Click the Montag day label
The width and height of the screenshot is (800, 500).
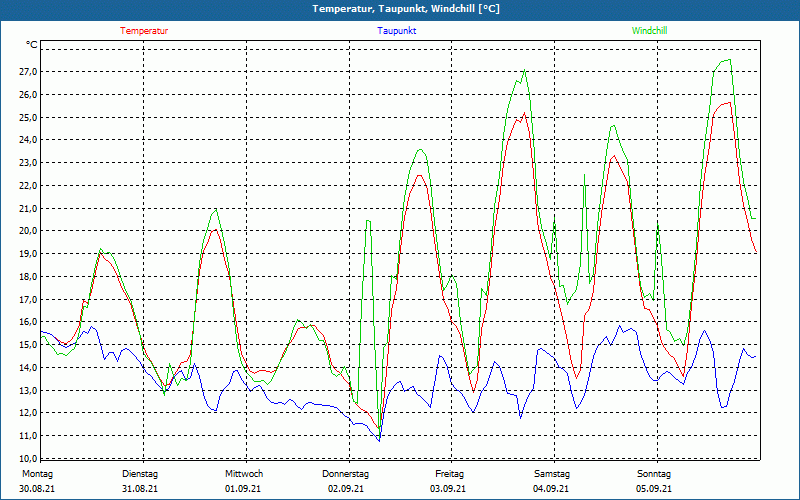point(37,474)
